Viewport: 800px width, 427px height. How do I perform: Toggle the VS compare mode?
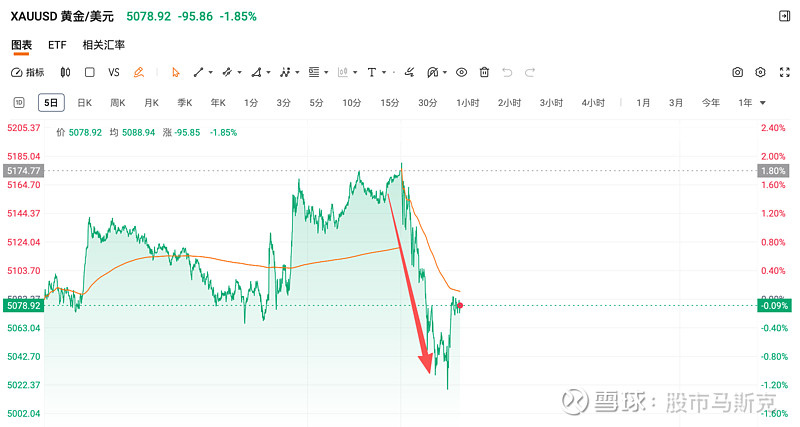[x=114, y=72]
